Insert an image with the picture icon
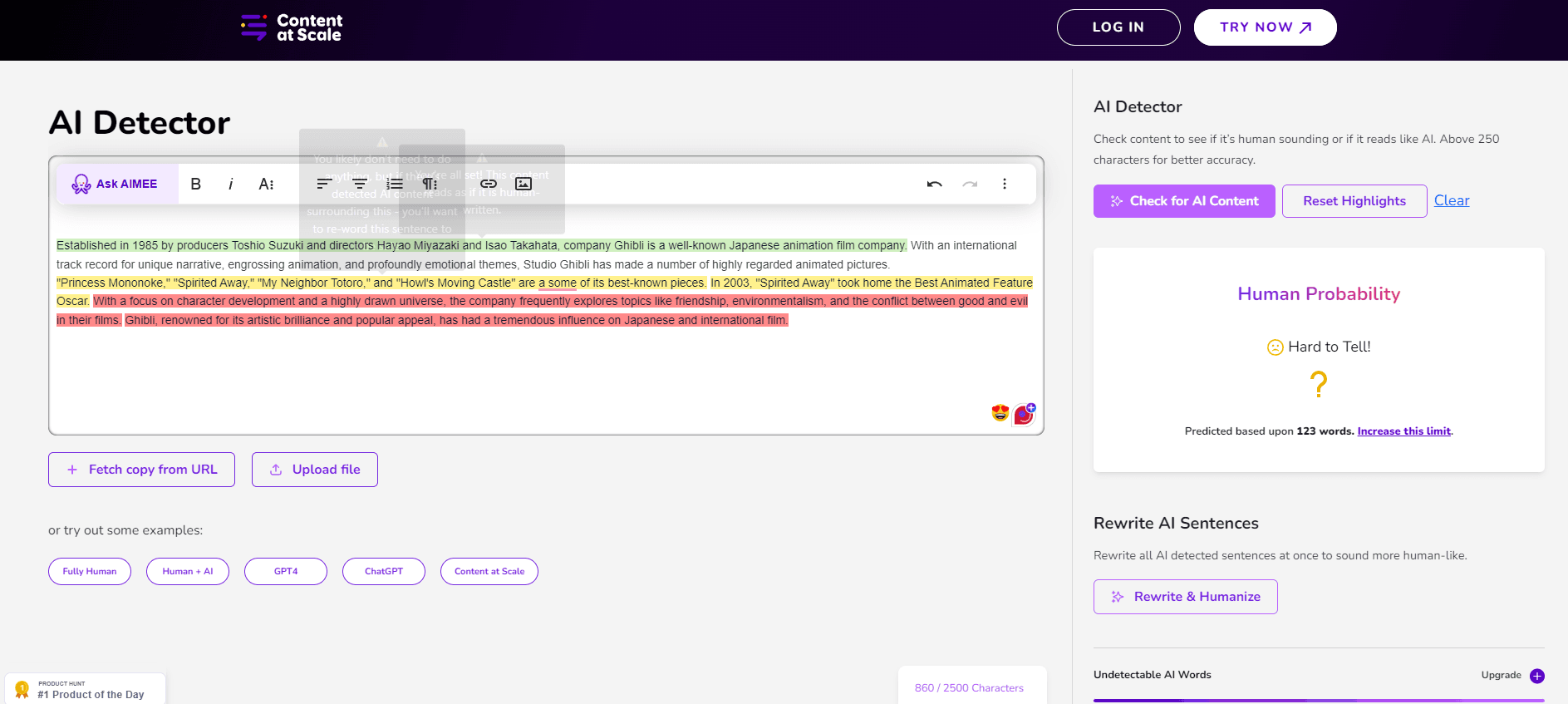This screenshot has height=704, width=1568. pos(523,184)
